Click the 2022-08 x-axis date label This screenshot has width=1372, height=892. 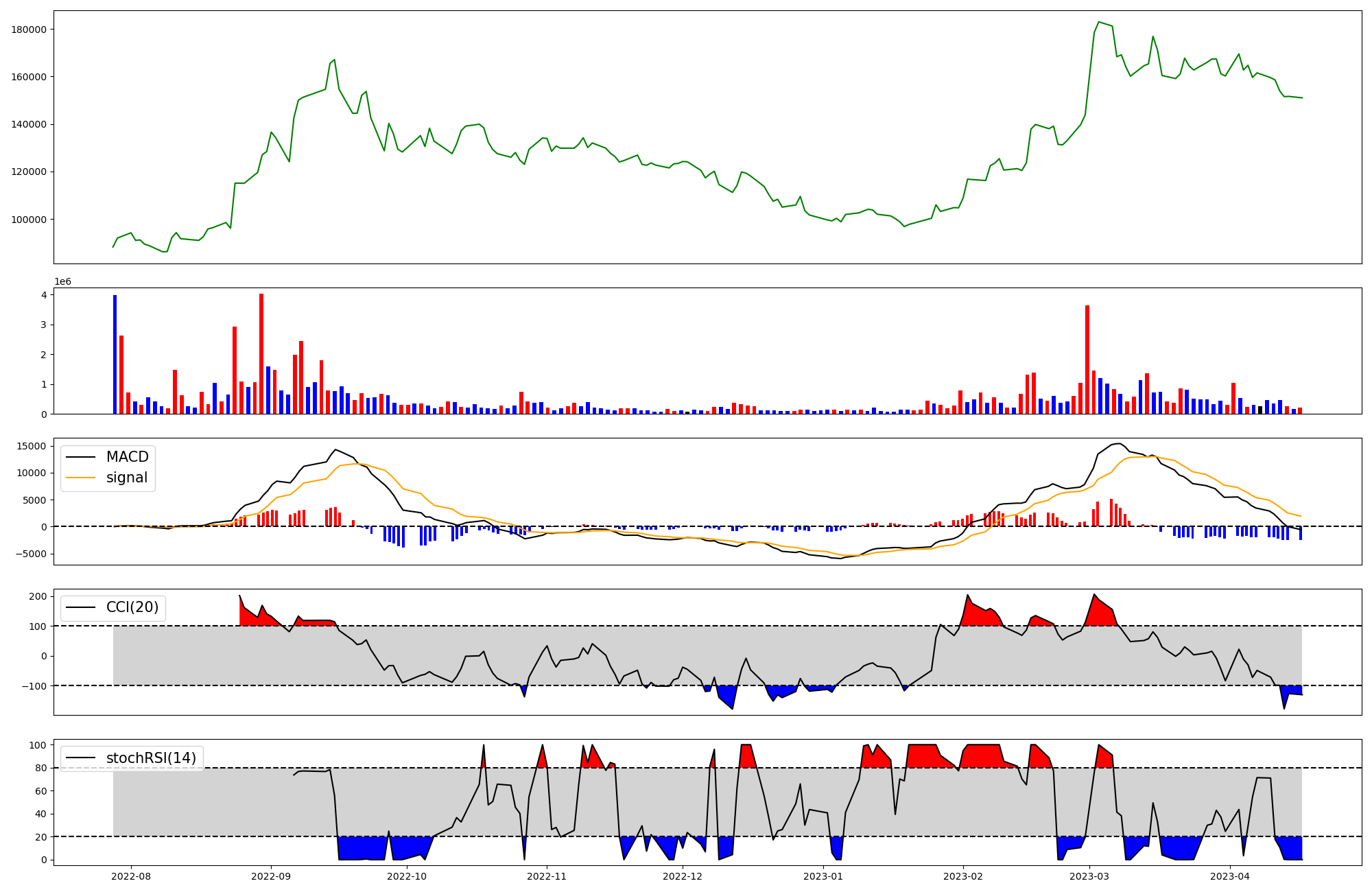tap(131, 876)
